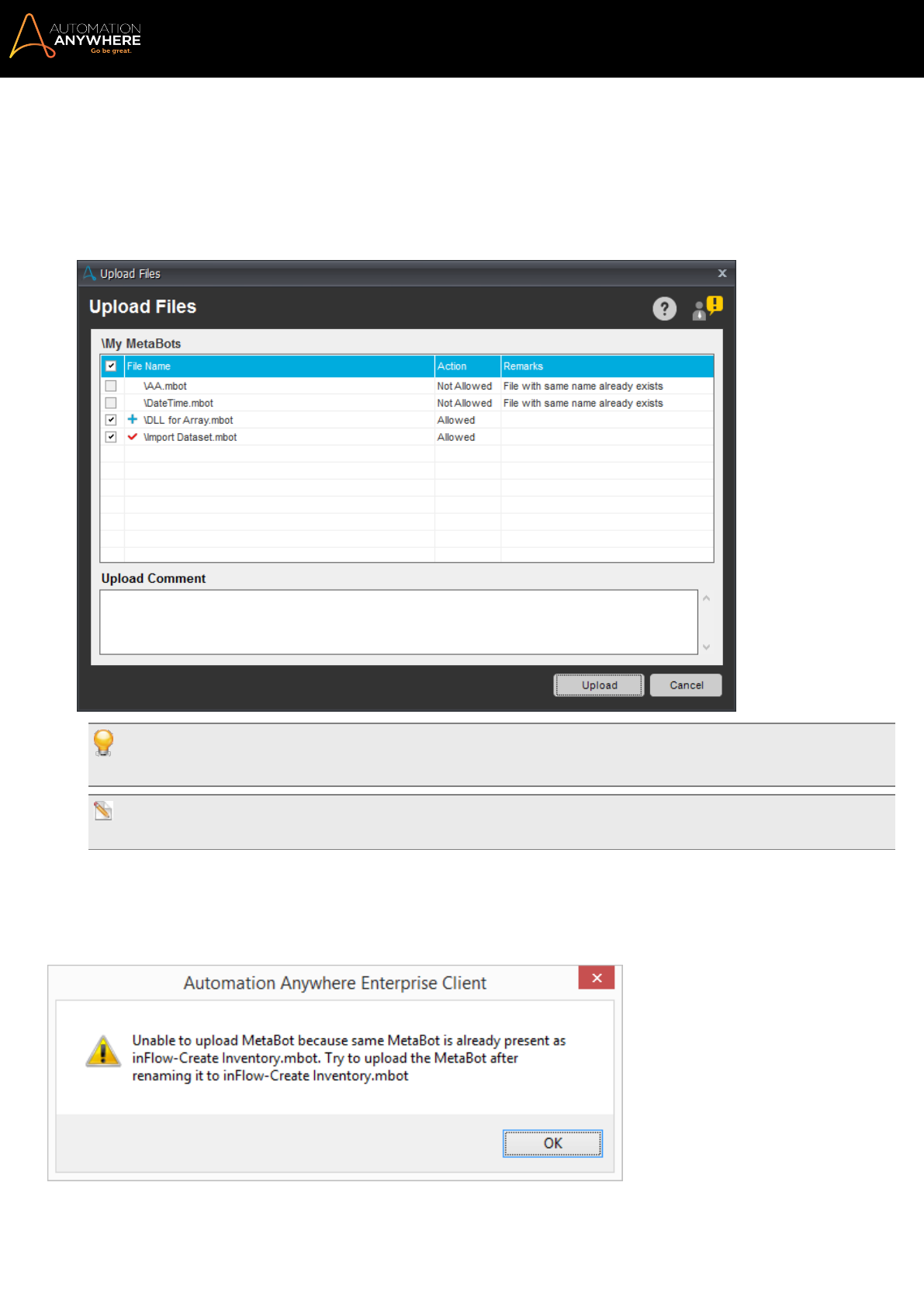Click the Unable to upload MetaBot error message
The width and height of the screenshot is (924, 1307).
349,1058
